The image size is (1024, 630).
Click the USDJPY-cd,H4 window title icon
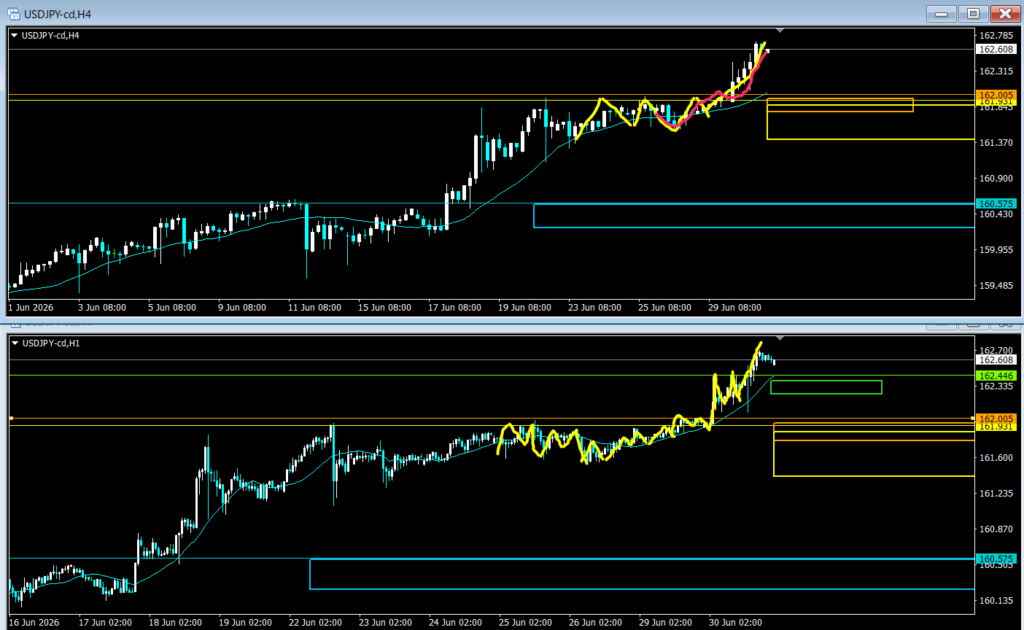click(x=12, y=14)
